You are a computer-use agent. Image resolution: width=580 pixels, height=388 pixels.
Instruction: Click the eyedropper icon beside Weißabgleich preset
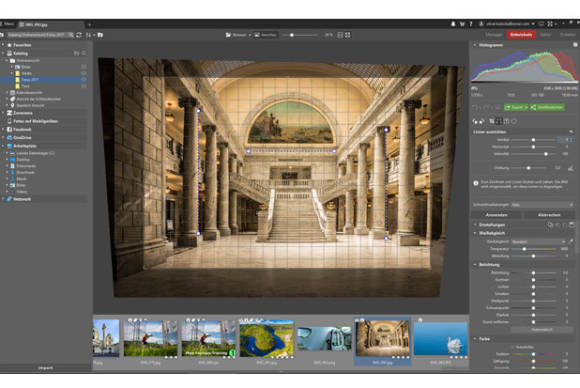click(x=571, y=241)
